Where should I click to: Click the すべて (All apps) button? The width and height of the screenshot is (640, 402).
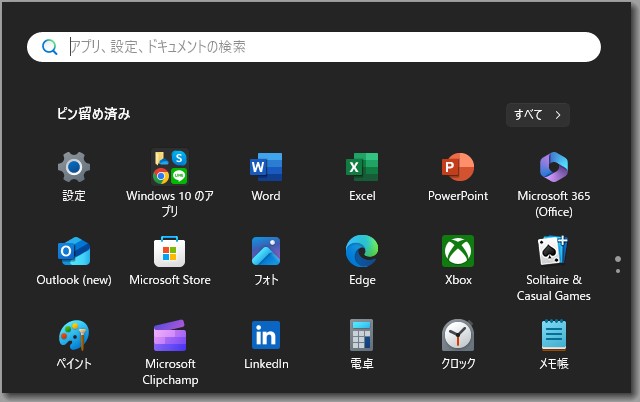point(538,115)
